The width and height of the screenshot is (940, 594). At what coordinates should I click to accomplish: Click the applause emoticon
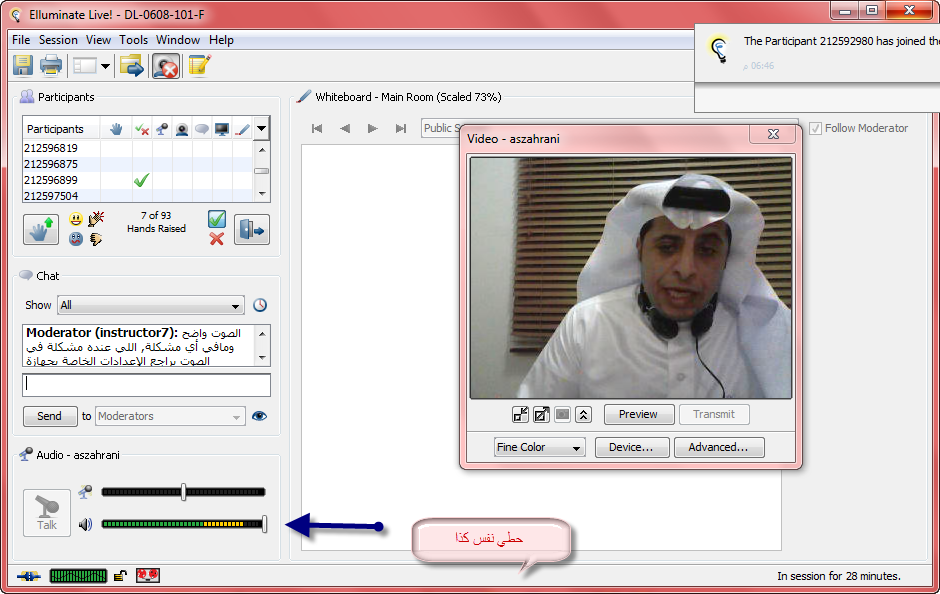[x=96, y=219]
